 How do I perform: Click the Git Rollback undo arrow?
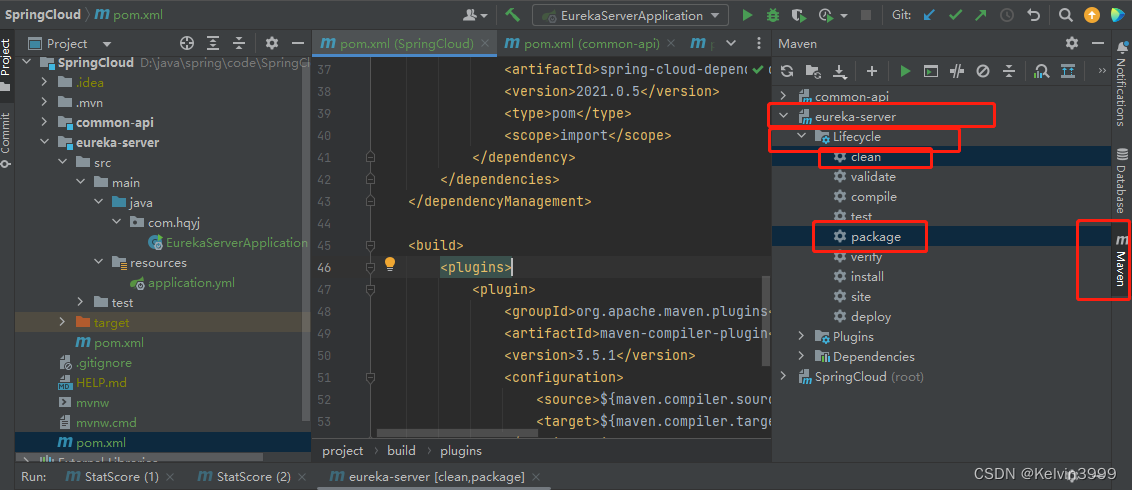(x=1033, y=15)
